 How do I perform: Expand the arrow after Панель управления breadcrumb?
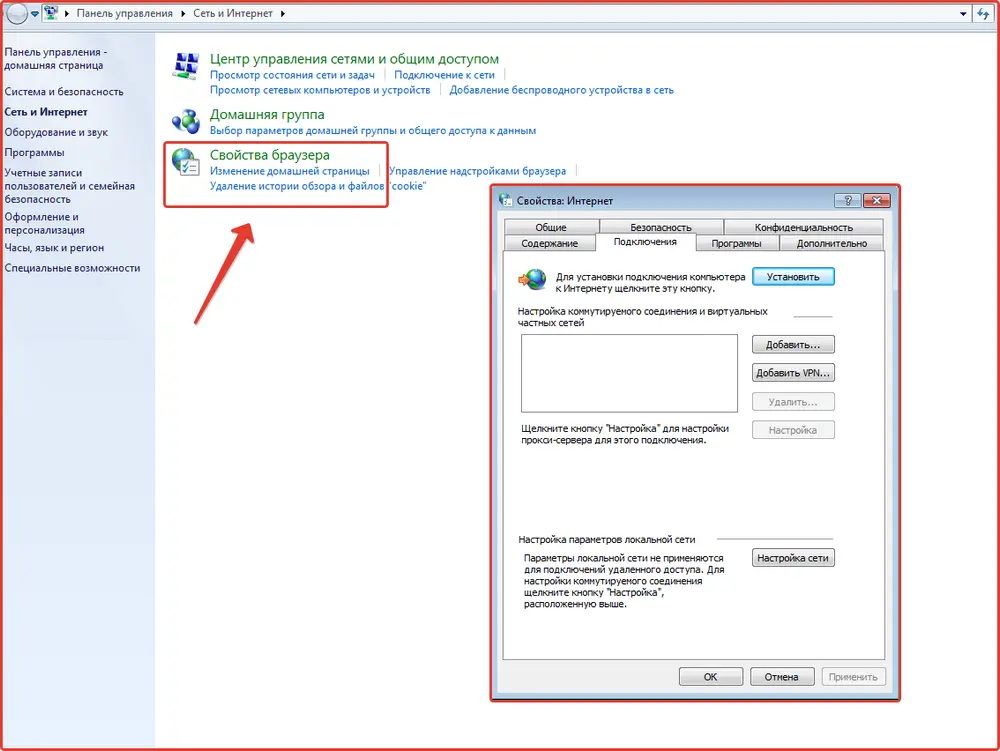pyautogui.click(x=186, y=14)
